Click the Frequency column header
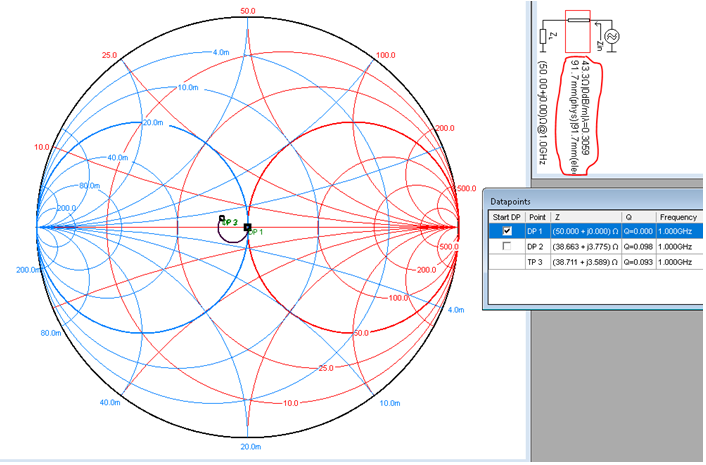 click(x=679, y=217)
